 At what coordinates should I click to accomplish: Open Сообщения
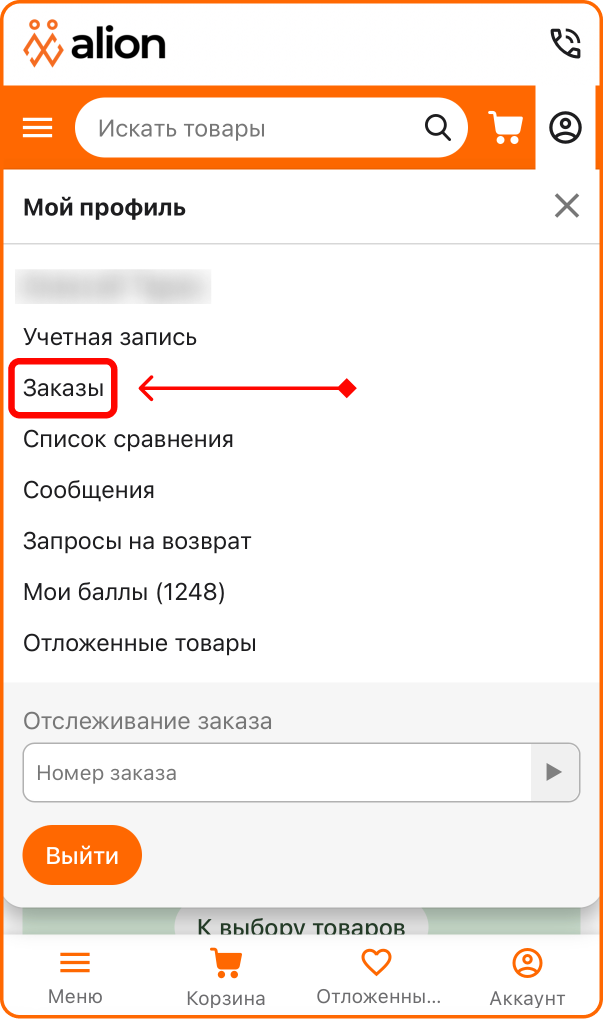[x=89, y=489]
